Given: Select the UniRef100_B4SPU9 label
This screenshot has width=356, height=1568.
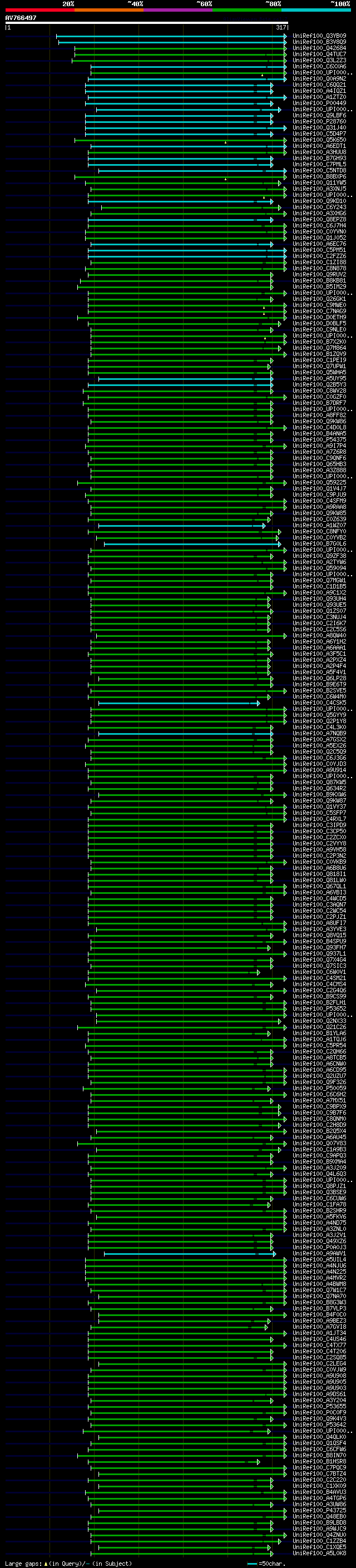Looking at the screenshot, I should [319, 942].
